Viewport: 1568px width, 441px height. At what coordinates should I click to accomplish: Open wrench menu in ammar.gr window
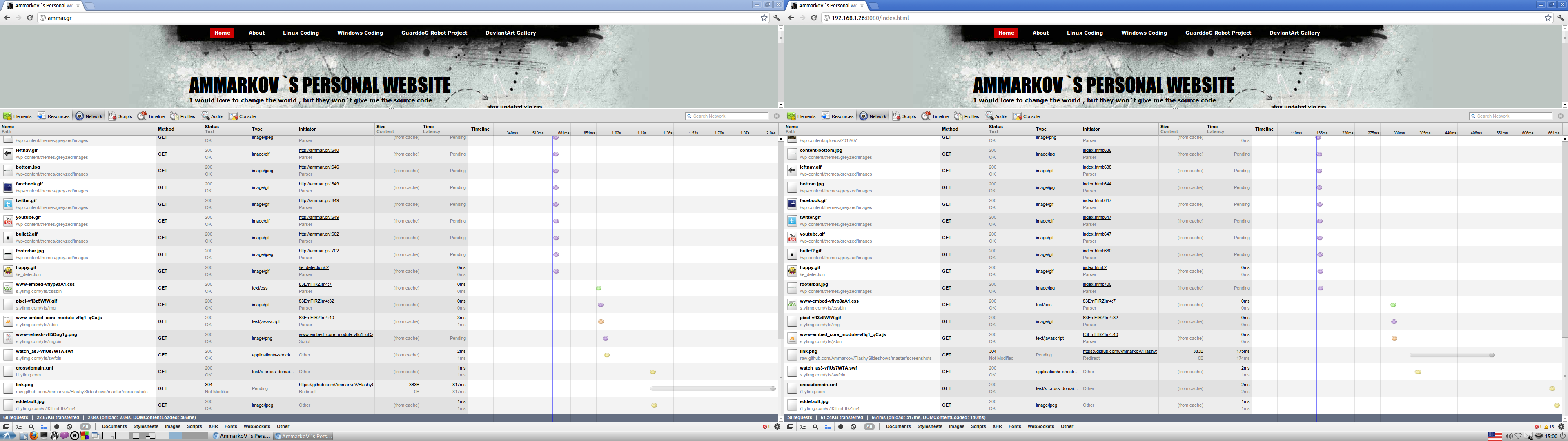(x=777, y=18)
